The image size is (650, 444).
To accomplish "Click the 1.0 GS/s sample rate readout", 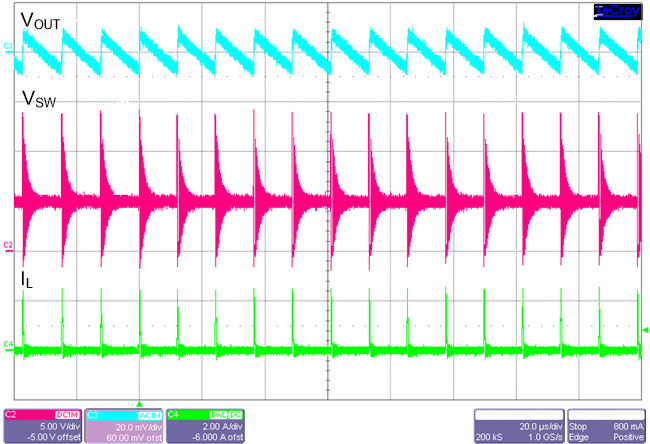I will [542, 437].
